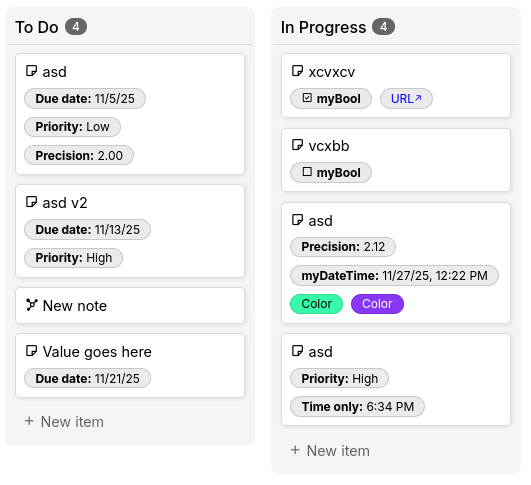This screenshot has width=531, height=485.
Task: Click Due date 11/21/25 badge
Action: point(87,378)
